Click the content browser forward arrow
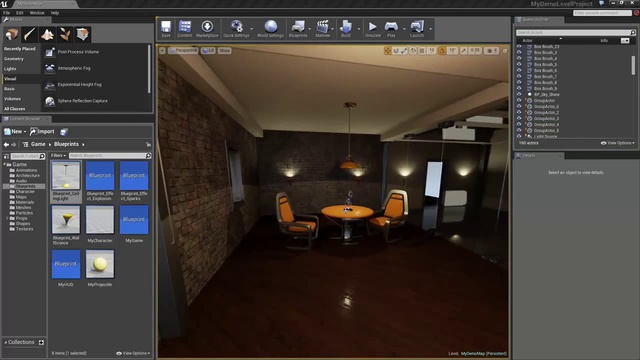This screenshot has width=640, height=360. point(13,144)
